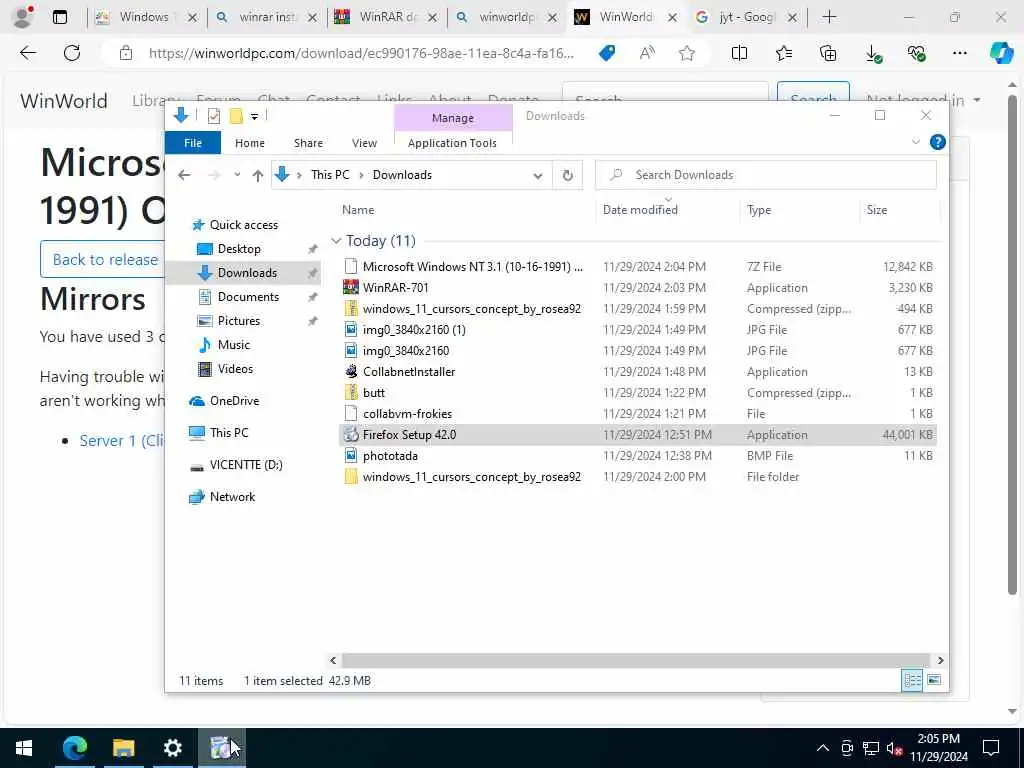
Task: Open Edge Collections toolbar button
Action: tap(827, 54)
